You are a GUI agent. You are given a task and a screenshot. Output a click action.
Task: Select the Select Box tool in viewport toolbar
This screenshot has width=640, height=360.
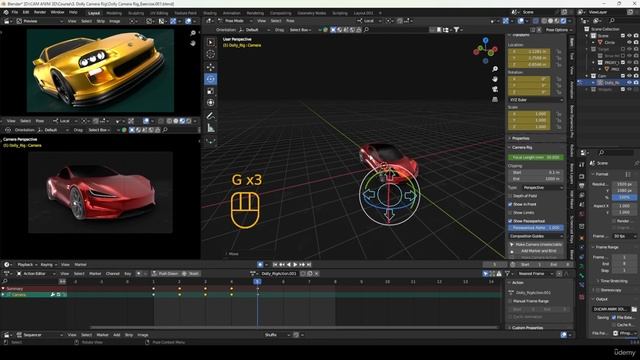tap(211, 42)
